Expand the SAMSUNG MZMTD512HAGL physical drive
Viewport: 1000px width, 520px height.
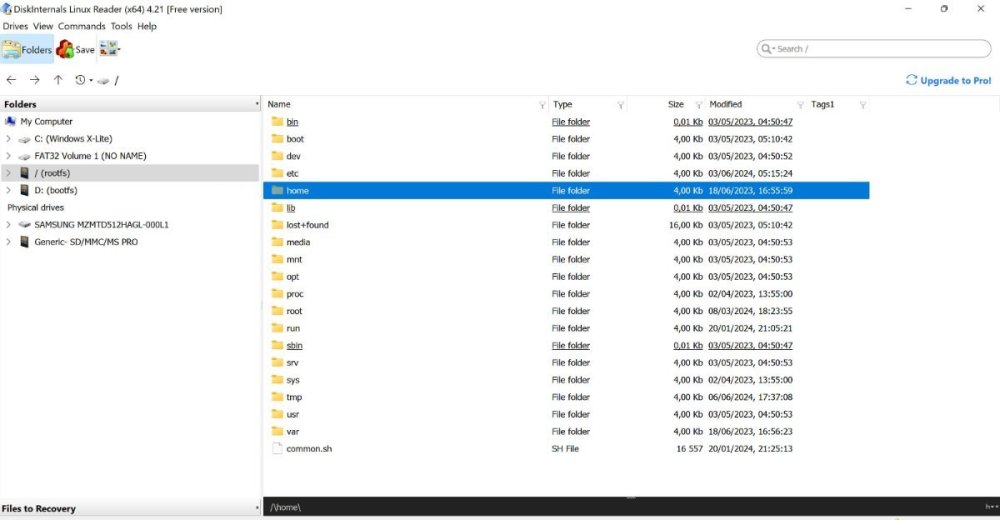click(8, 225)
